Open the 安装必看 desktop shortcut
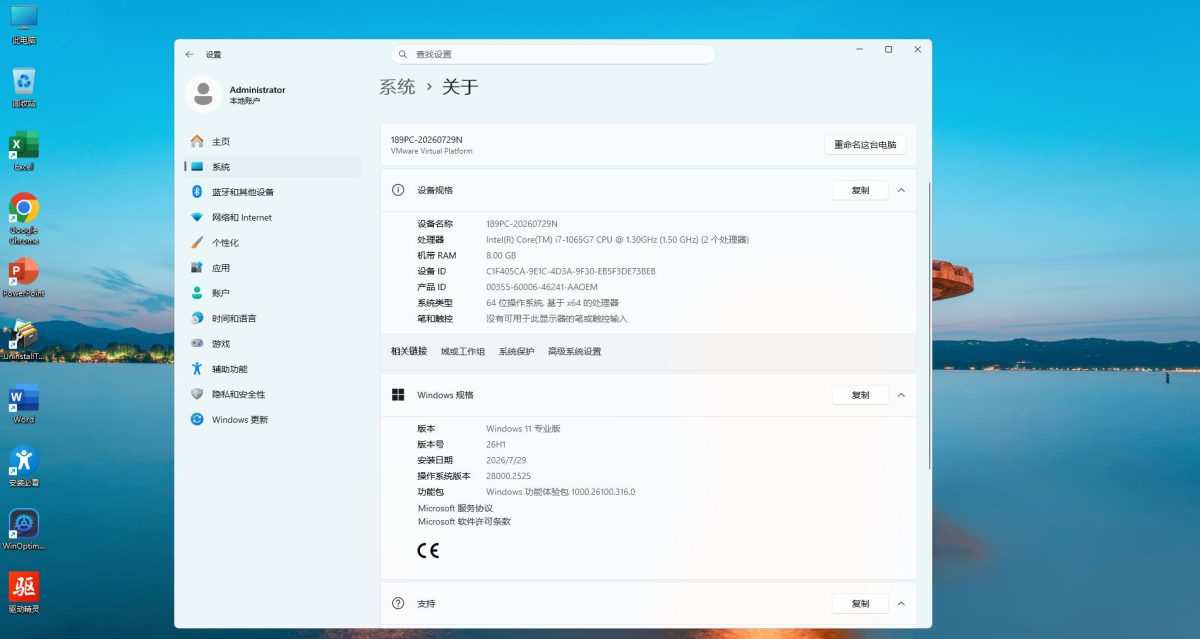This screenshot has width=1200, height=639. coord(24,466)
